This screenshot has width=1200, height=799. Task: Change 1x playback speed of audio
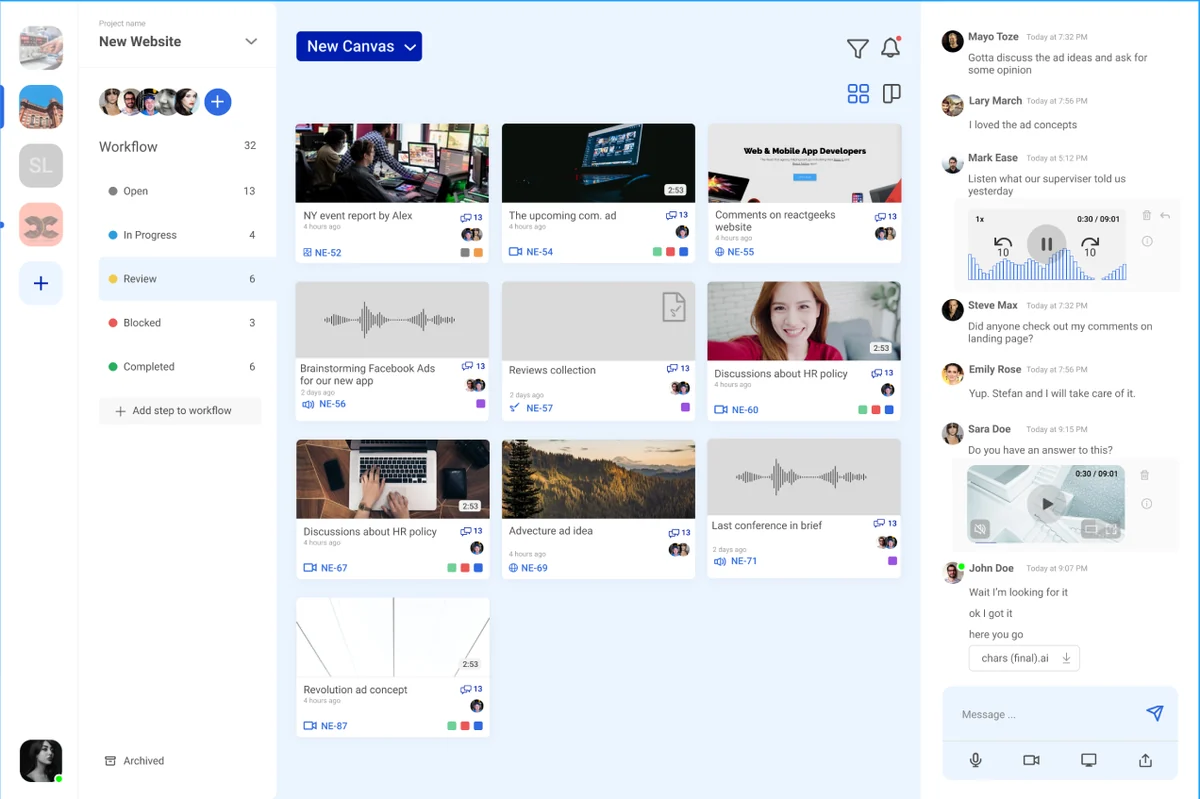pyautogui.click(x=980, y=219)
